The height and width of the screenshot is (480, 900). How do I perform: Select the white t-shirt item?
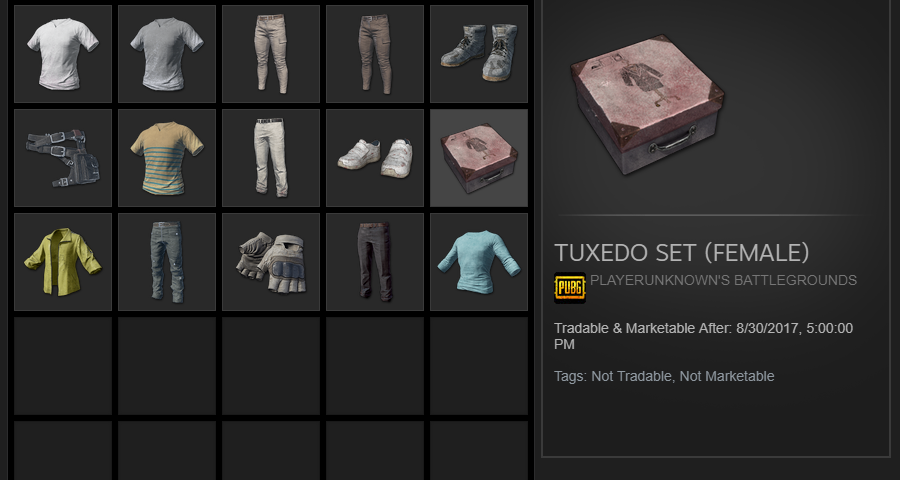[63, 54]
